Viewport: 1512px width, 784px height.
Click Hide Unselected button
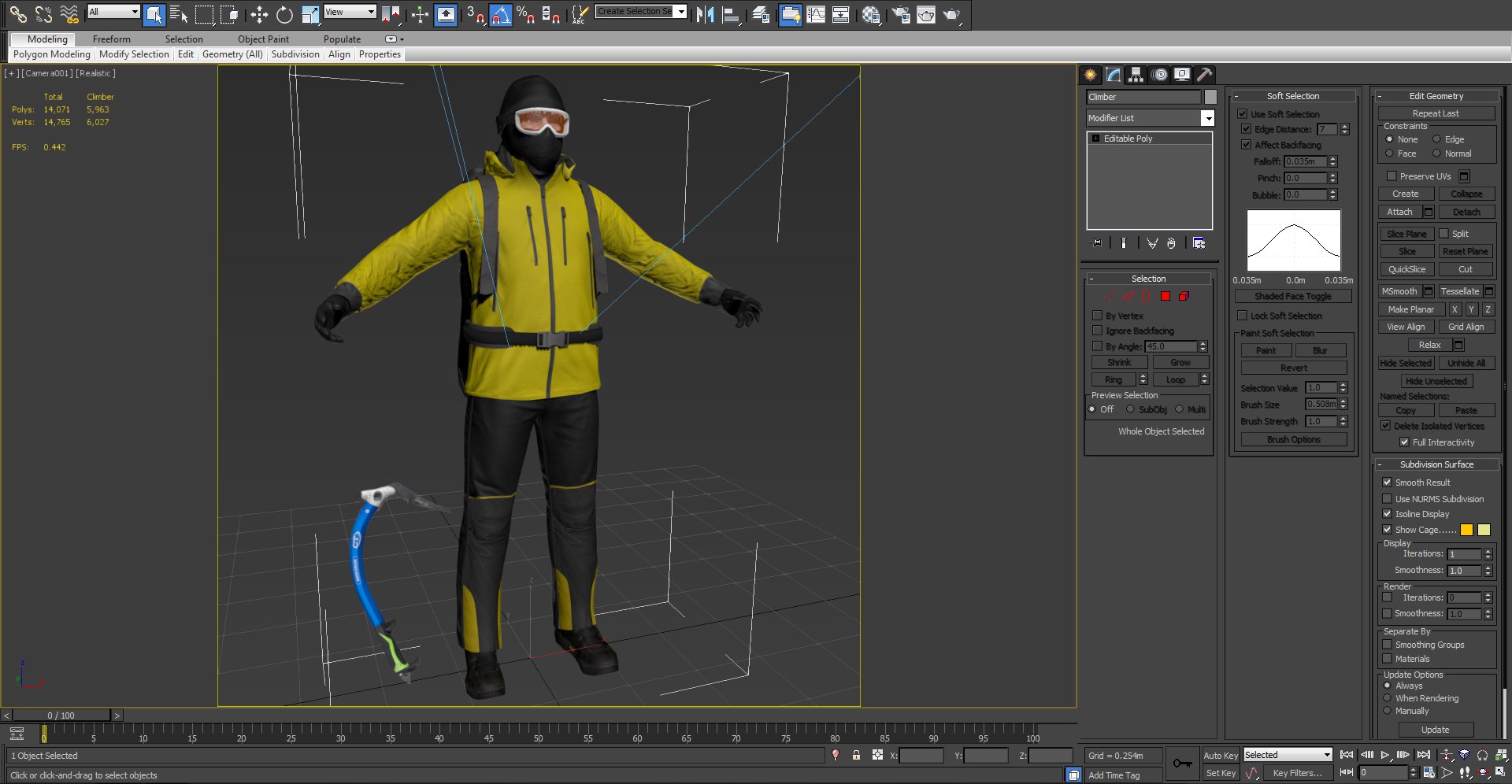tap(1436, 381)
